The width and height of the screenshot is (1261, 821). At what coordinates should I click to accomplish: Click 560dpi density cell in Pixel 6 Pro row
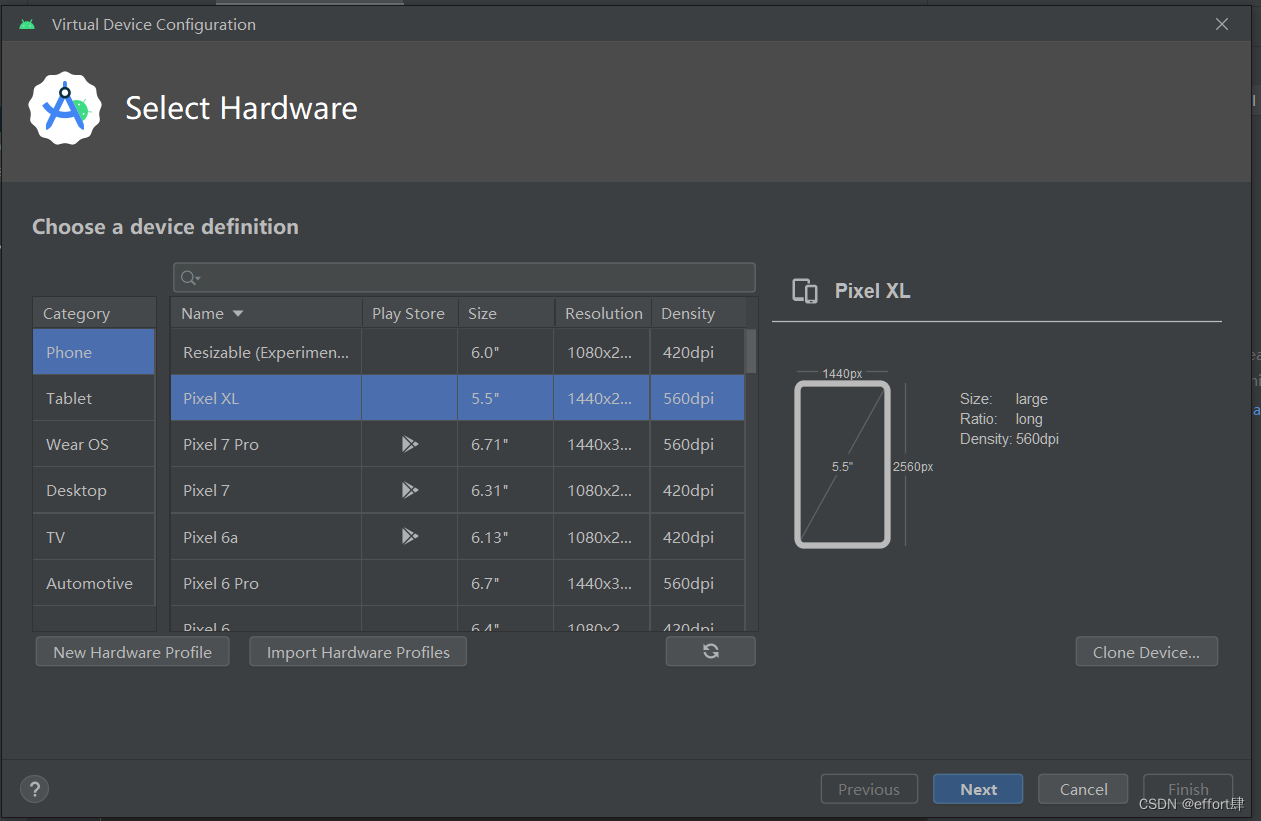point(698,583)
